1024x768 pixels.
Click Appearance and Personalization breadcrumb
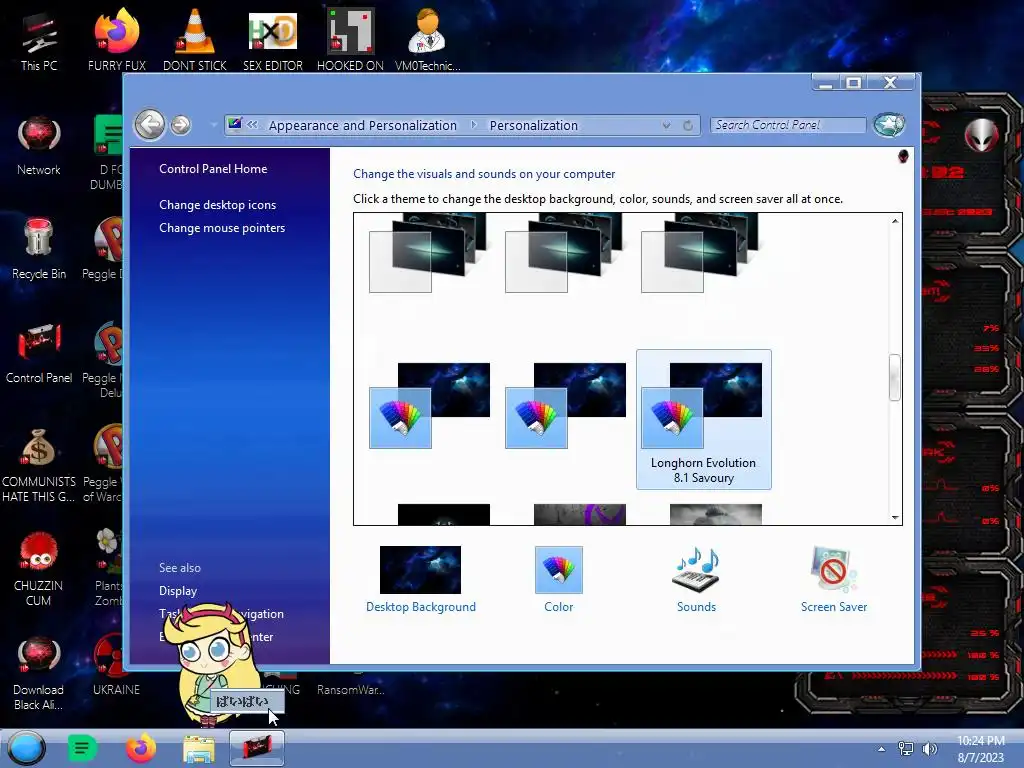(x=362, y=125)
